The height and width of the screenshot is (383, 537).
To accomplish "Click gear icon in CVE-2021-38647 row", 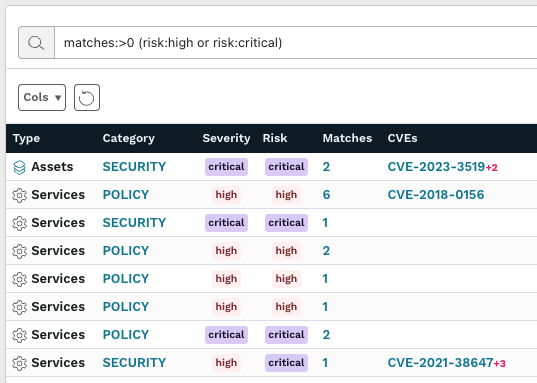I will 19,363.
